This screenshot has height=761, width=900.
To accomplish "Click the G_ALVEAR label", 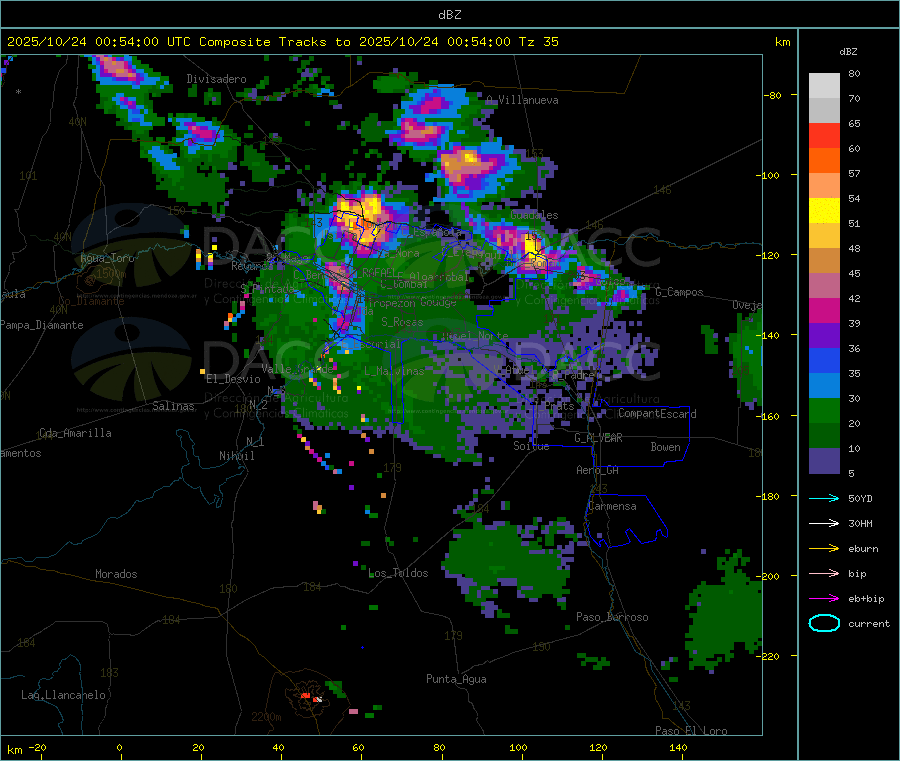I will (598, 438).
